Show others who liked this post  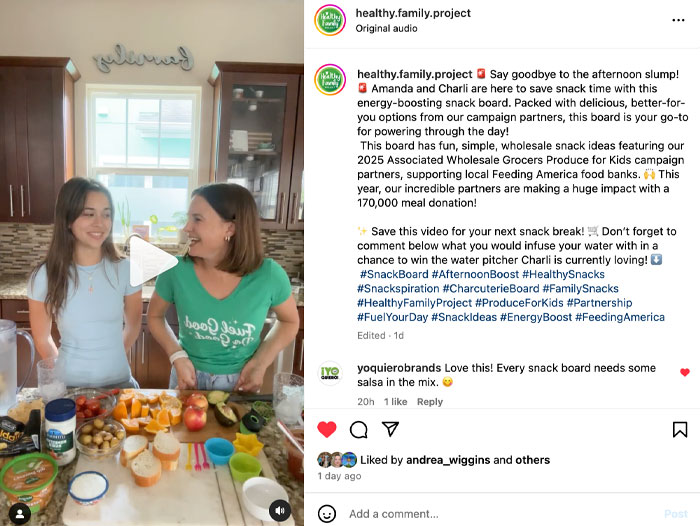coord(532,460)
